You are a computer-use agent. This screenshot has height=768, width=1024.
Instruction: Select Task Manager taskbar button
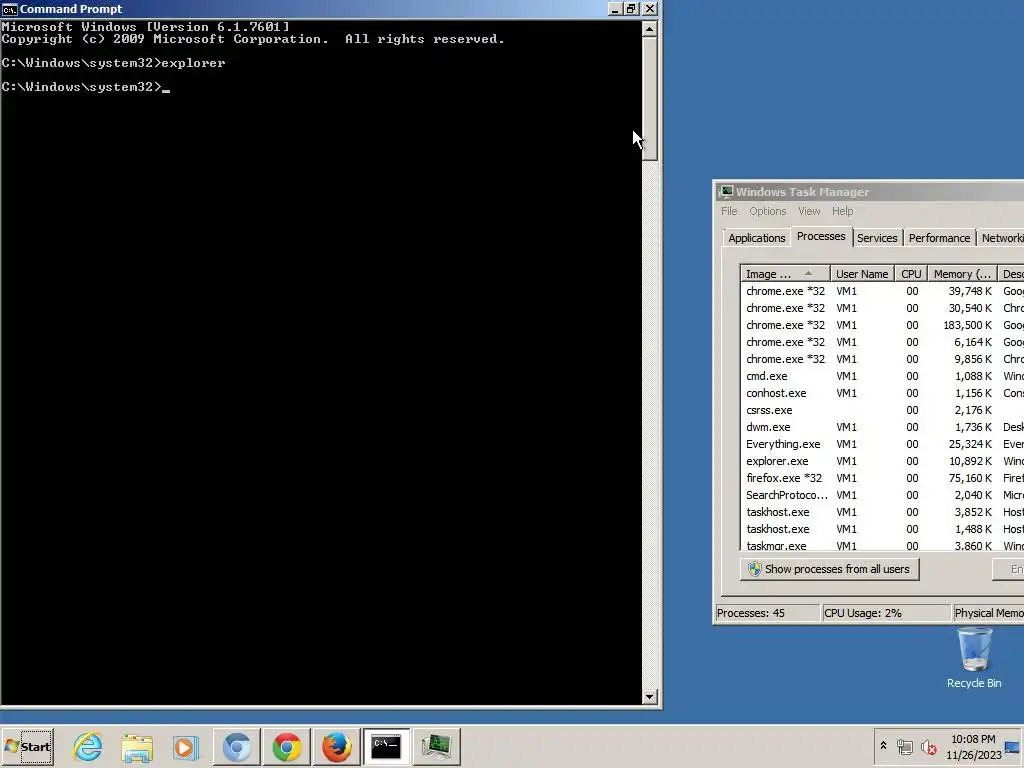click(x=436, y=746)
